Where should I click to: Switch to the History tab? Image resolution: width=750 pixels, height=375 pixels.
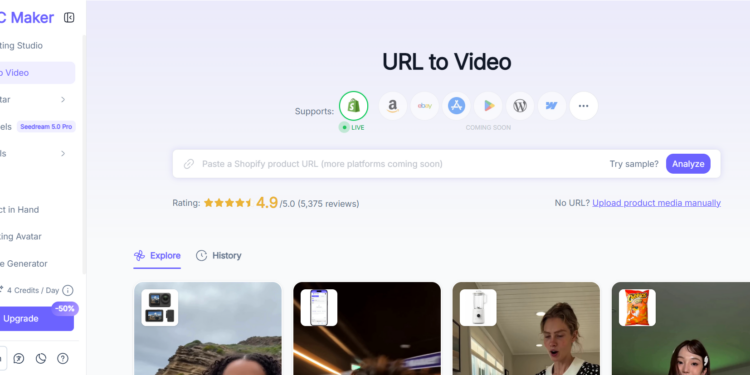pyautogui.click(x=219, y=256)
